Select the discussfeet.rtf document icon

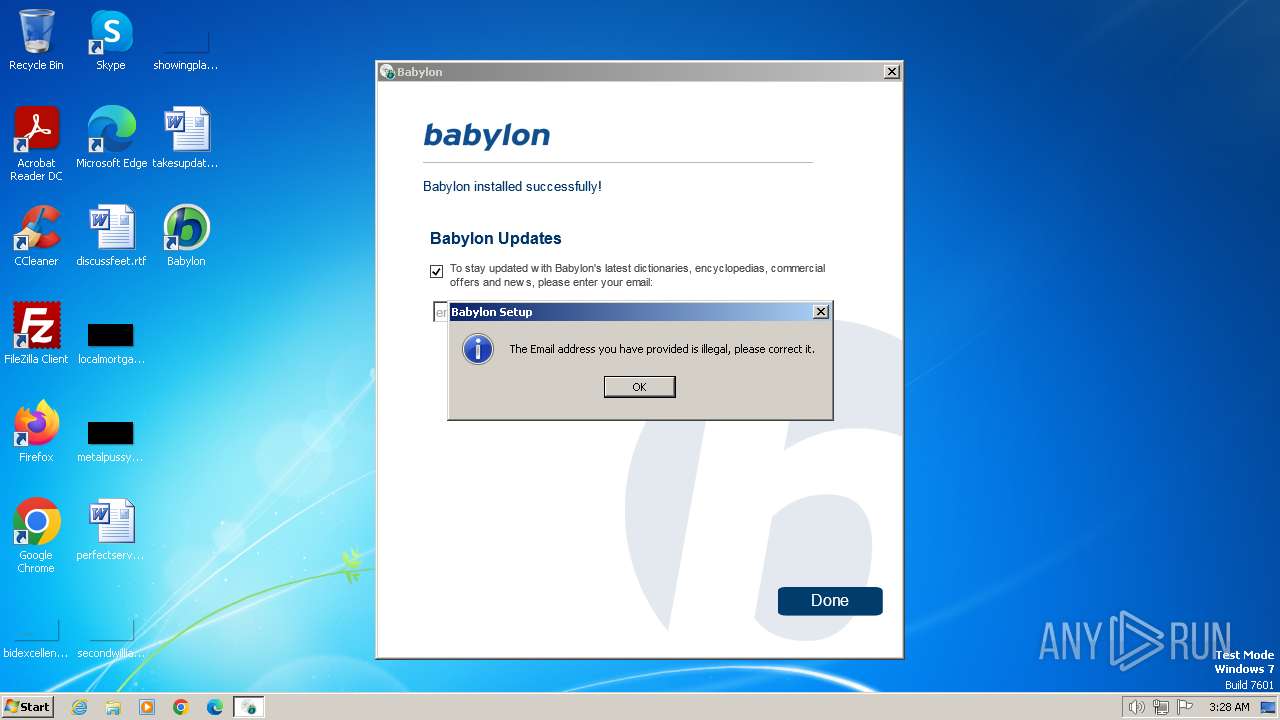pos(111,236)
